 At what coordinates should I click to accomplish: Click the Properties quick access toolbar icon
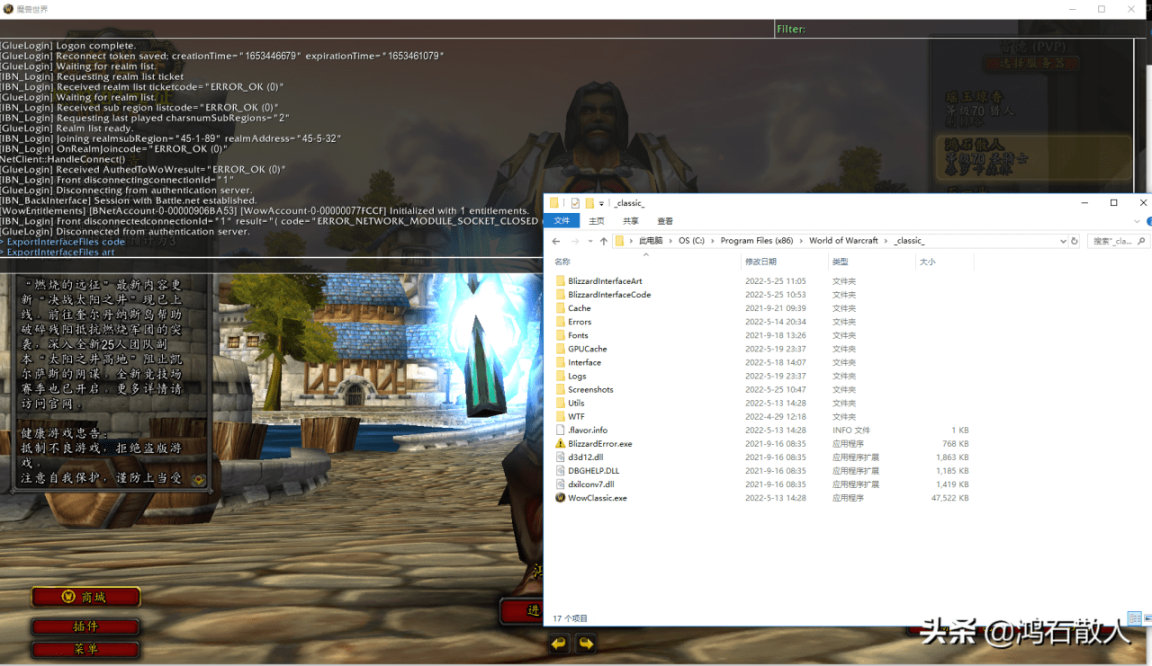(x=575, y=203)
